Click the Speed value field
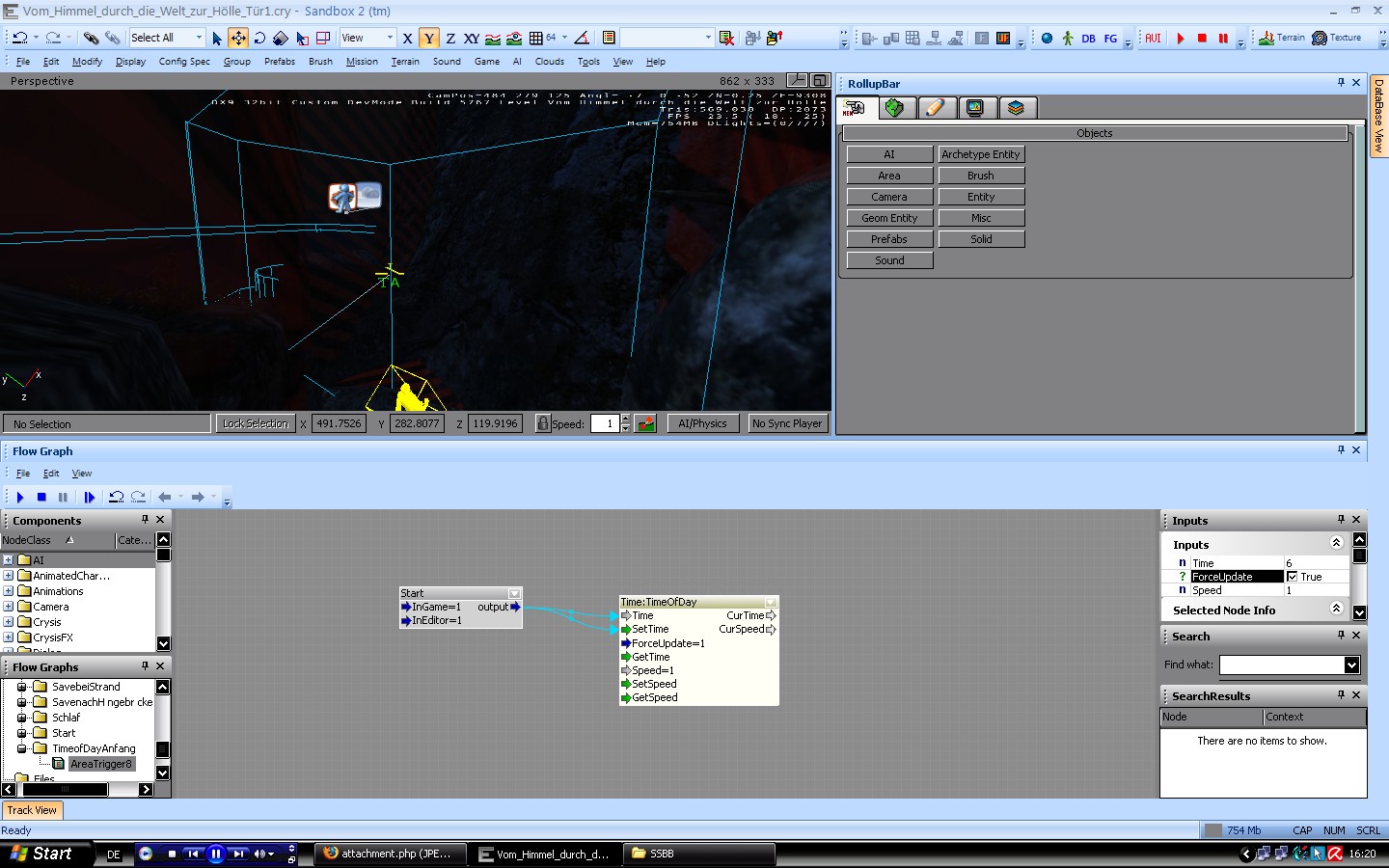Image resolution: width=1389 pixels, height=868 pixels. (x=604, y=423)
